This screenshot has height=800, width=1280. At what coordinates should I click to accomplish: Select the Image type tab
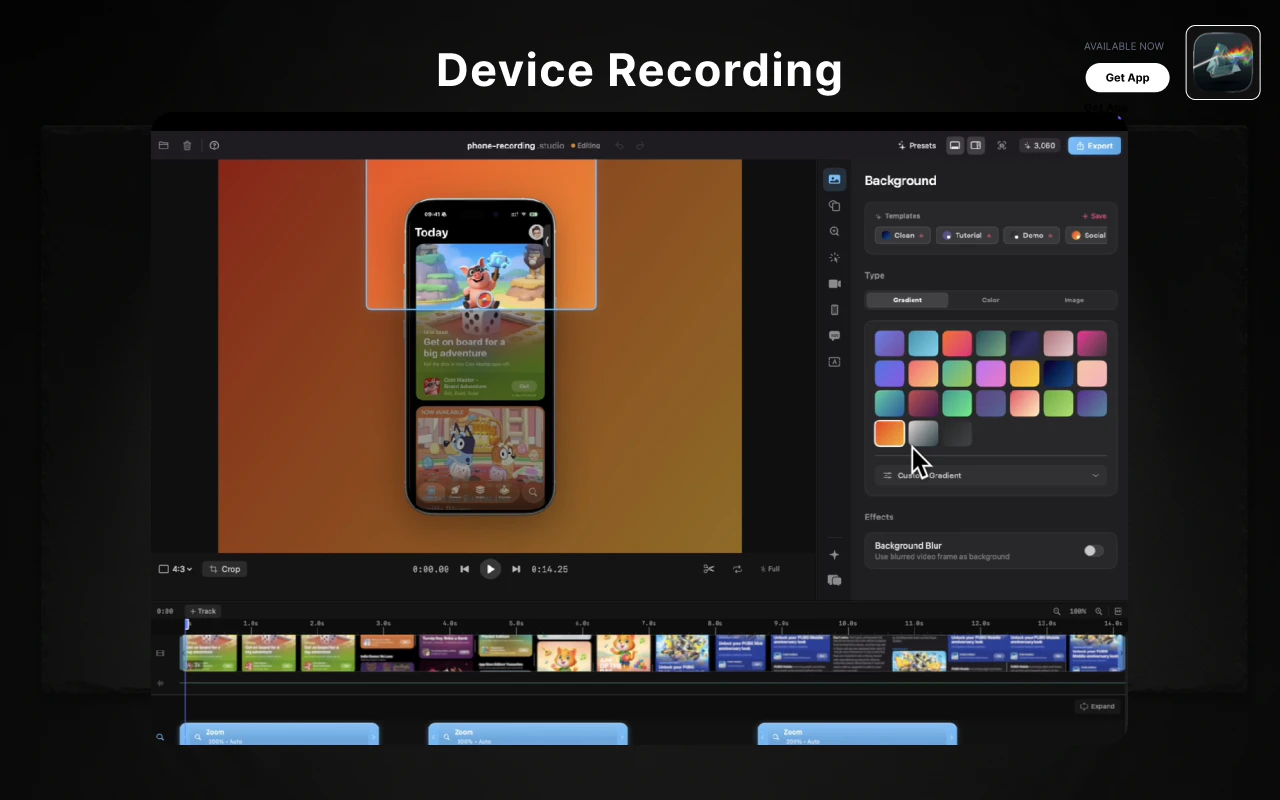click(x=1074, y=300)
